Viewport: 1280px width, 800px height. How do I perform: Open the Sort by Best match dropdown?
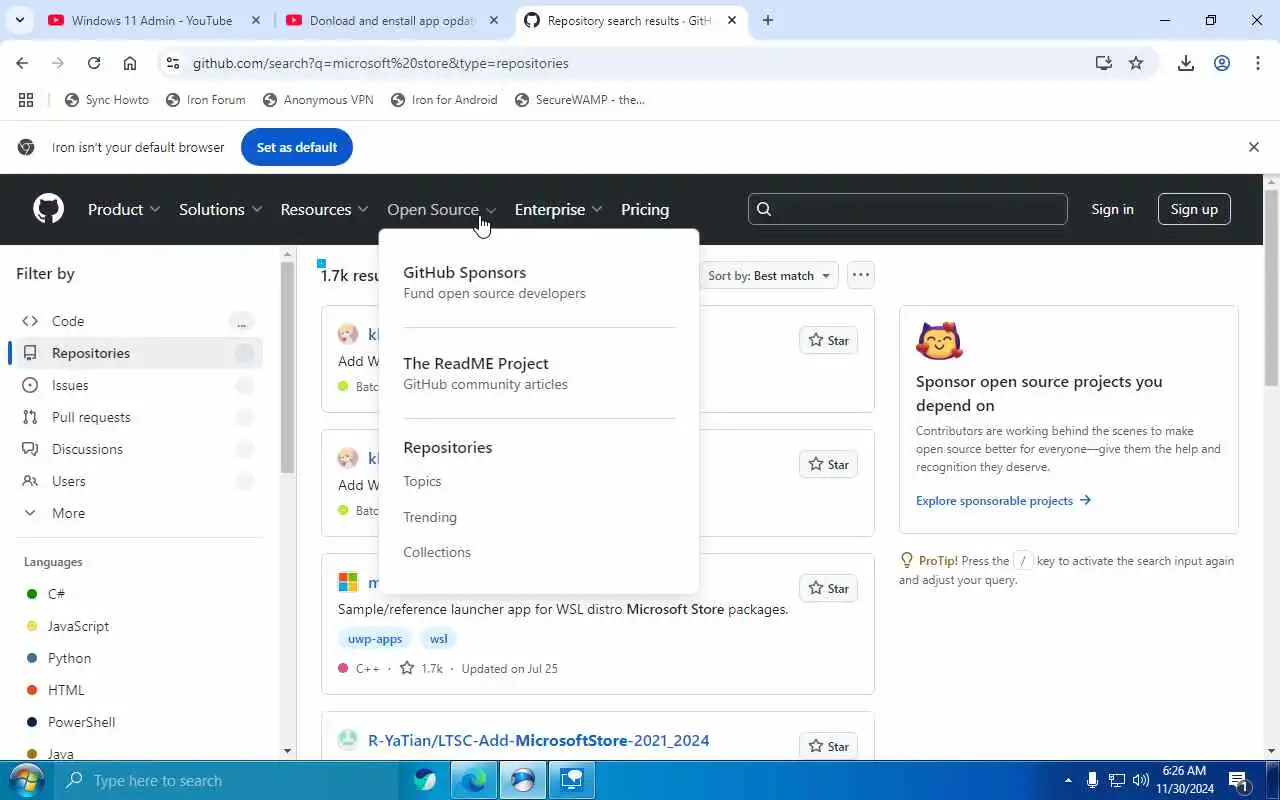point(769,275)
